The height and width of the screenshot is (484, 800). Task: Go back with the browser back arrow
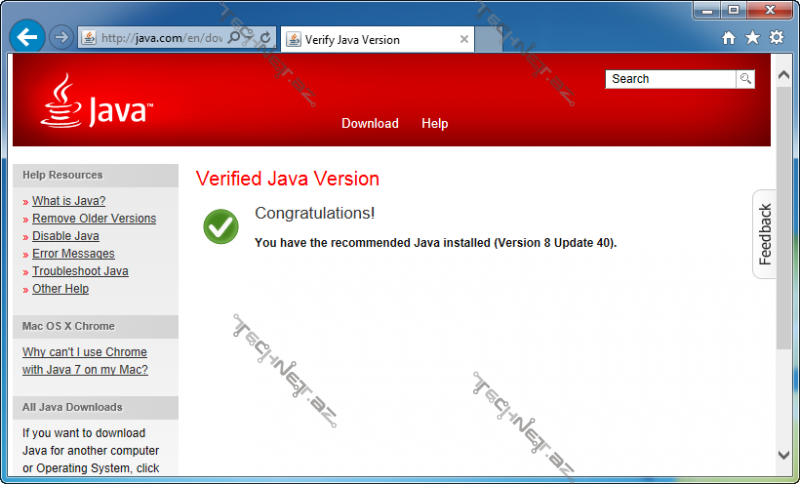[27, 37]
